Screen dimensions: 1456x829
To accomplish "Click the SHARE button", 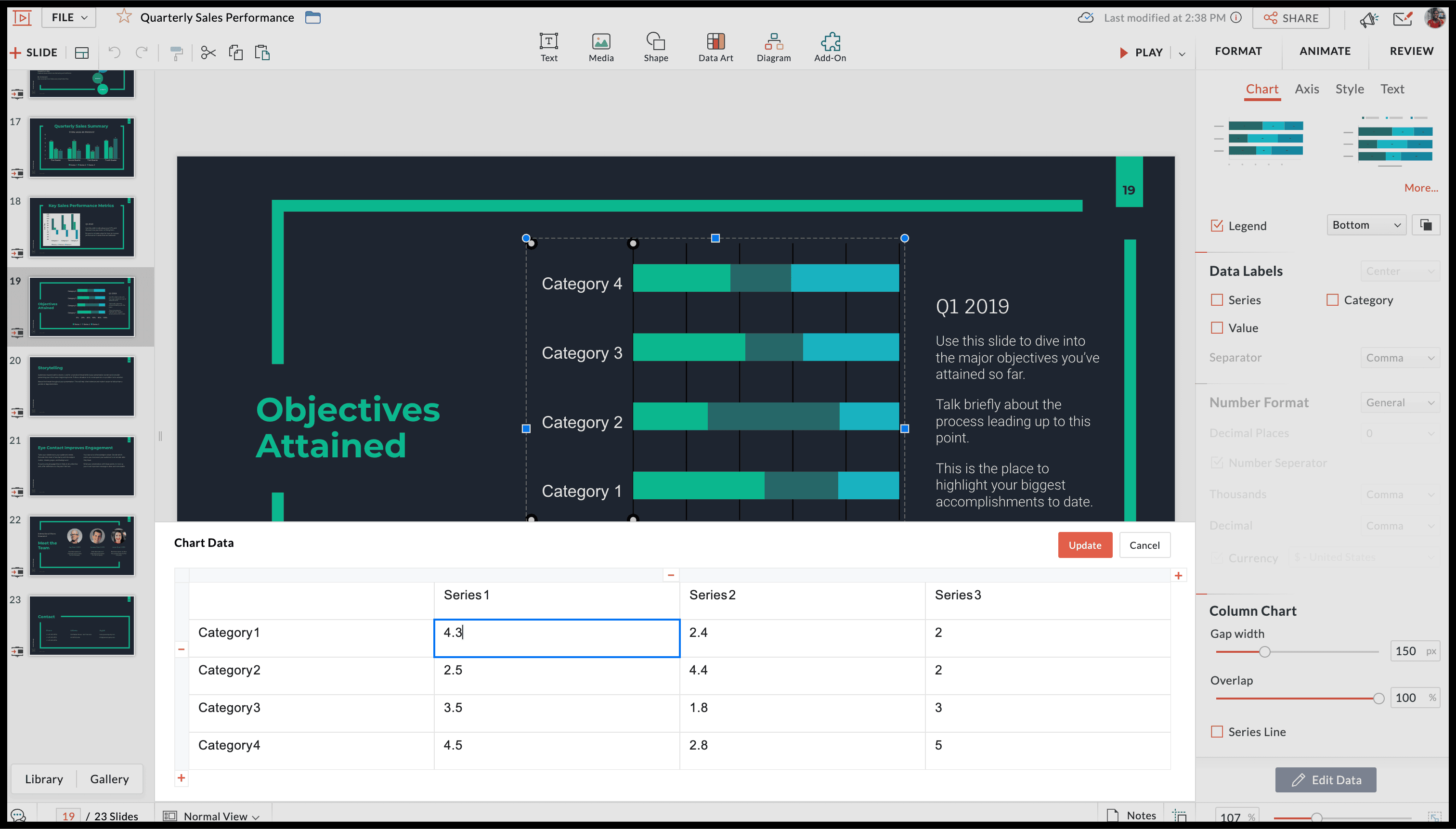I will coord(1290,18).
